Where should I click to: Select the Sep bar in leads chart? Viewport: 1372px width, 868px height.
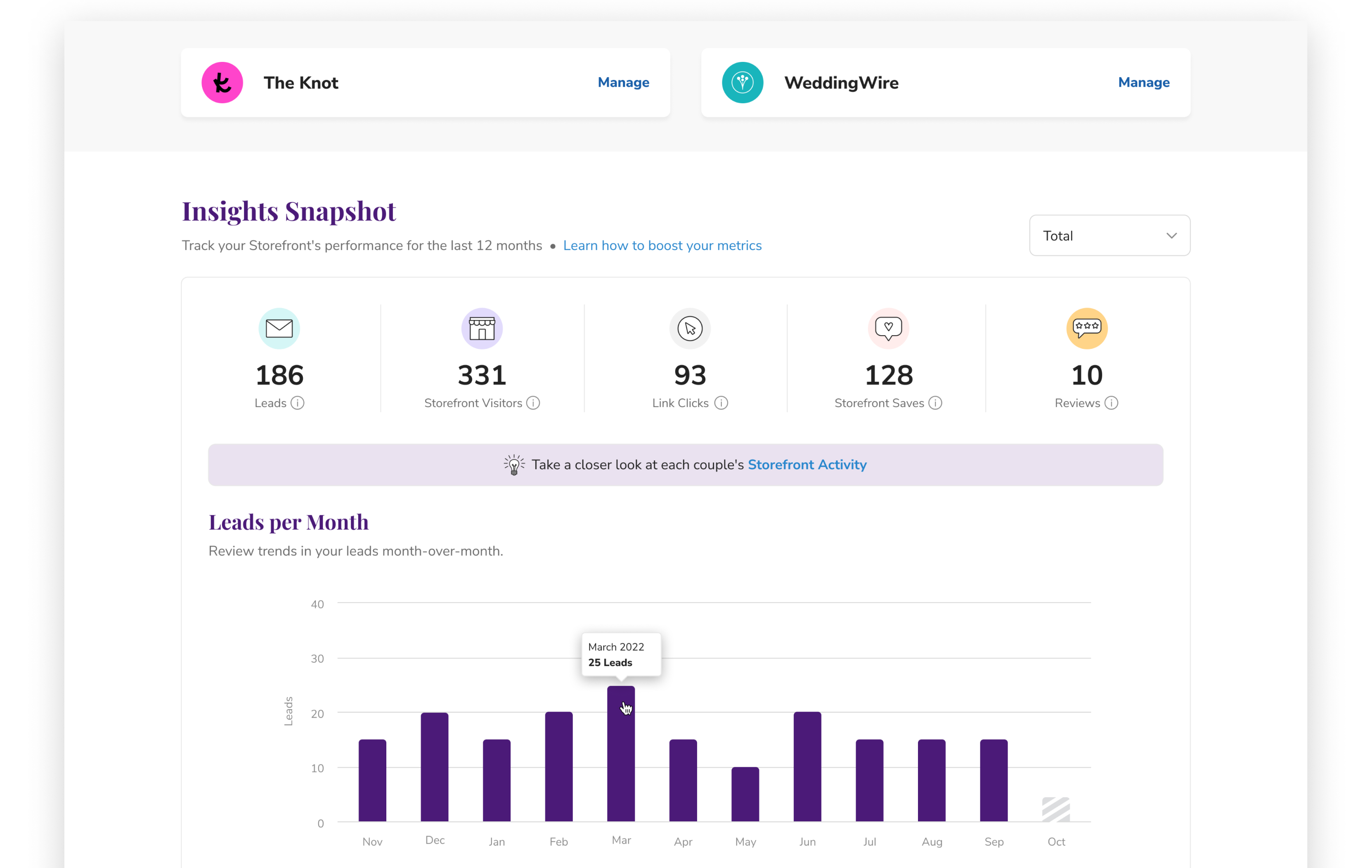(994, 781)
